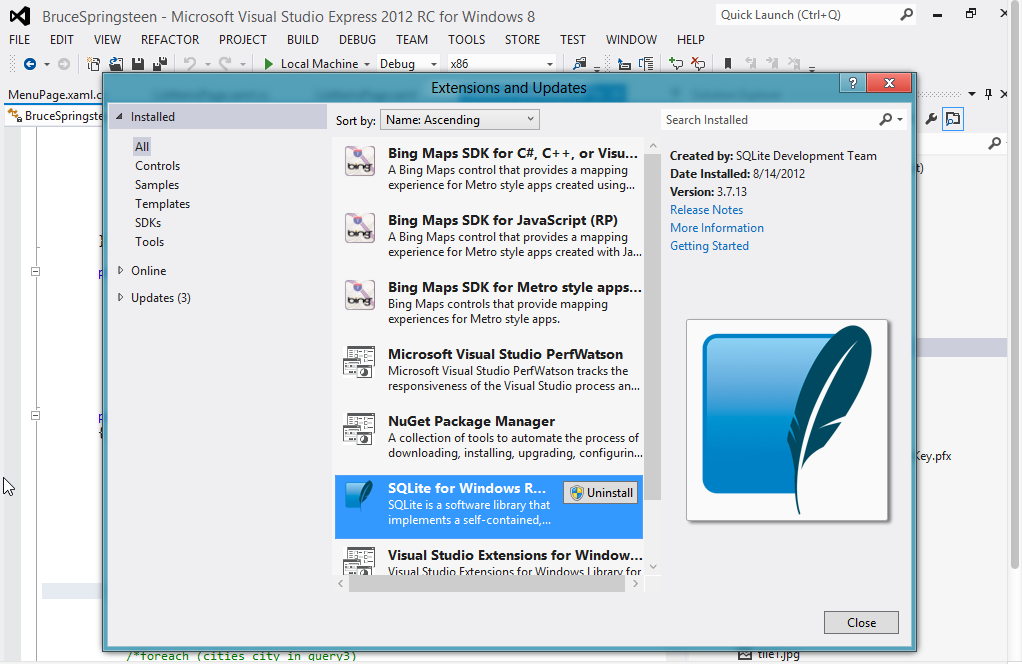Open the x86 platform dropdown

(501, 64)
